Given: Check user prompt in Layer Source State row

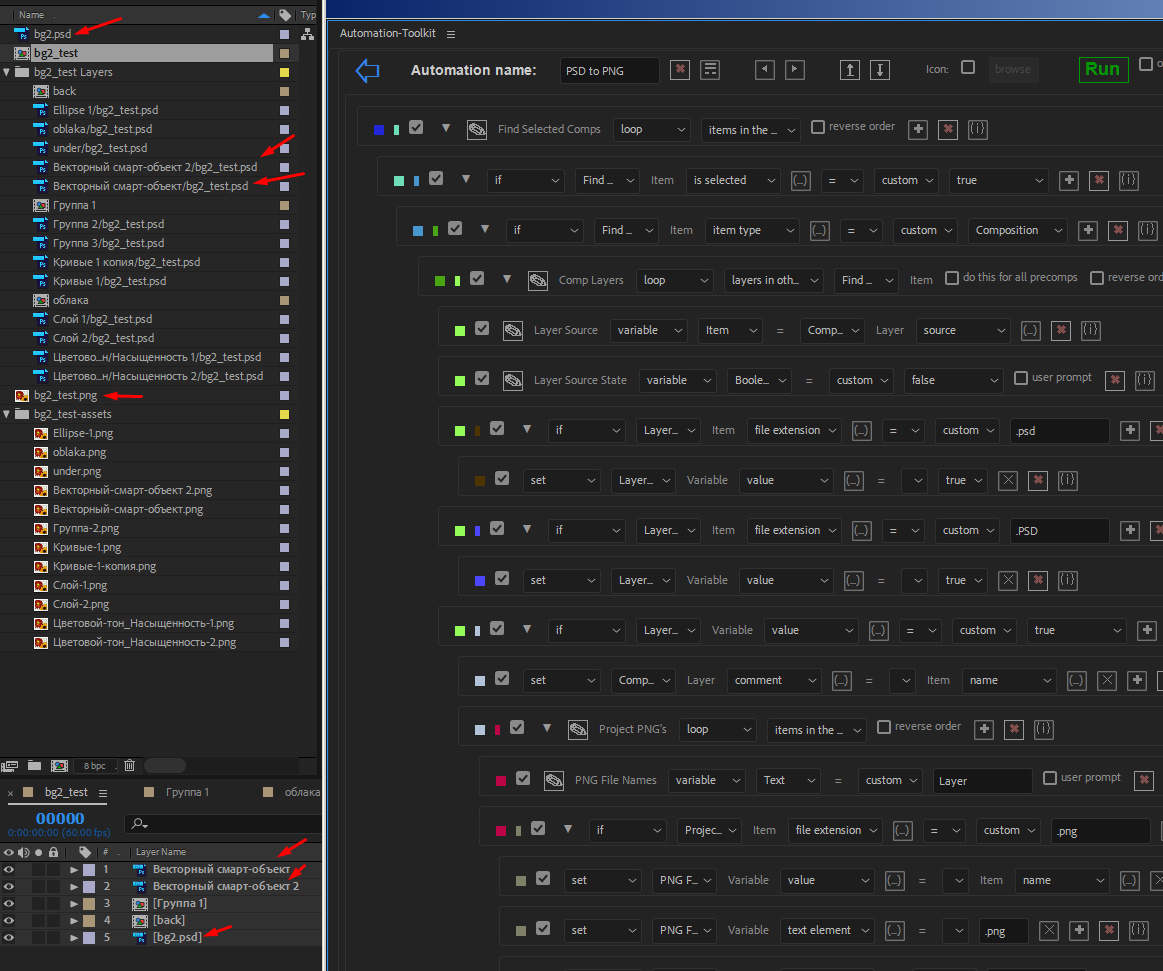Looking at the screenshot, I should pyautogui.click(x=1021, y=378).
